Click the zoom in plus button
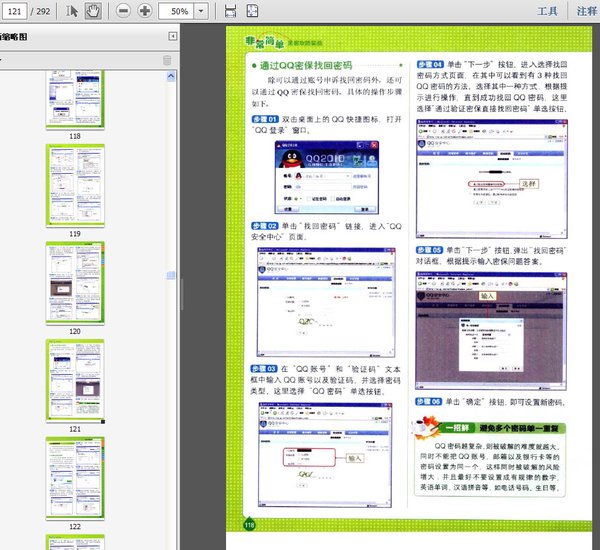 [146, 11]
